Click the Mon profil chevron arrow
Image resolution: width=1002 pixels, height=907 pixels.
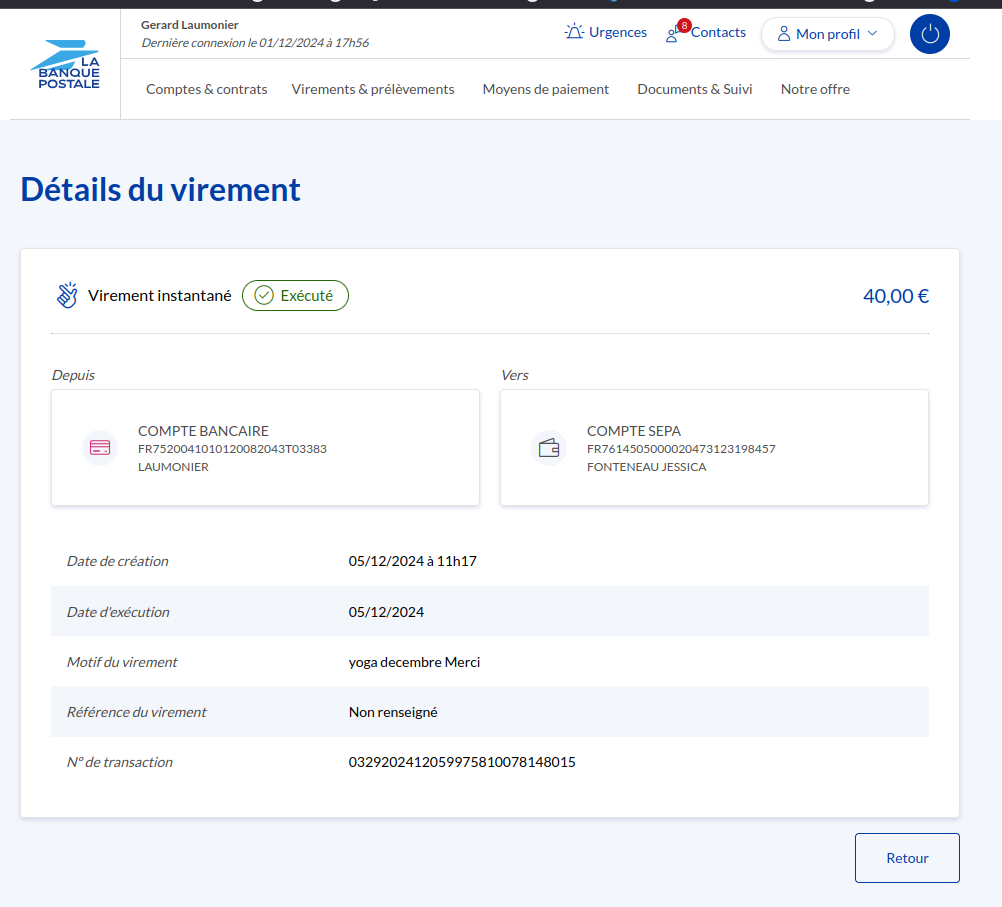click(872, 34)
